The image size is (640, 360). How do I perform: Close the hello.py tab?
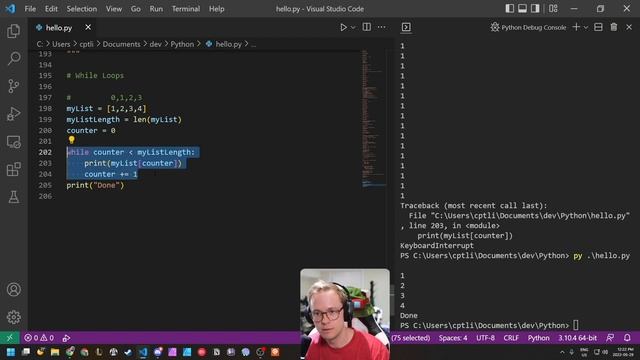(x=88, y=27)
